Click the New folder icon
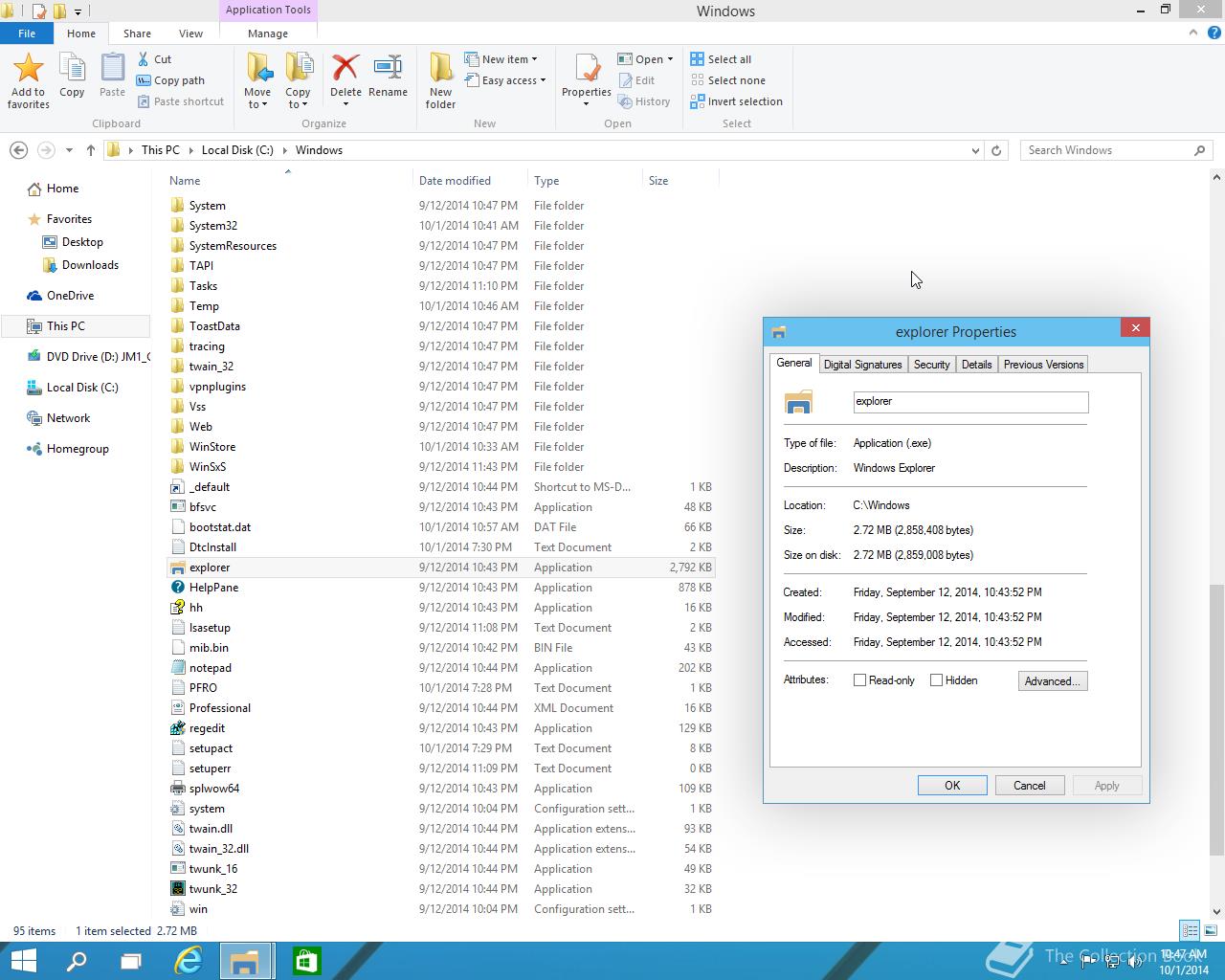 [440, 68]
